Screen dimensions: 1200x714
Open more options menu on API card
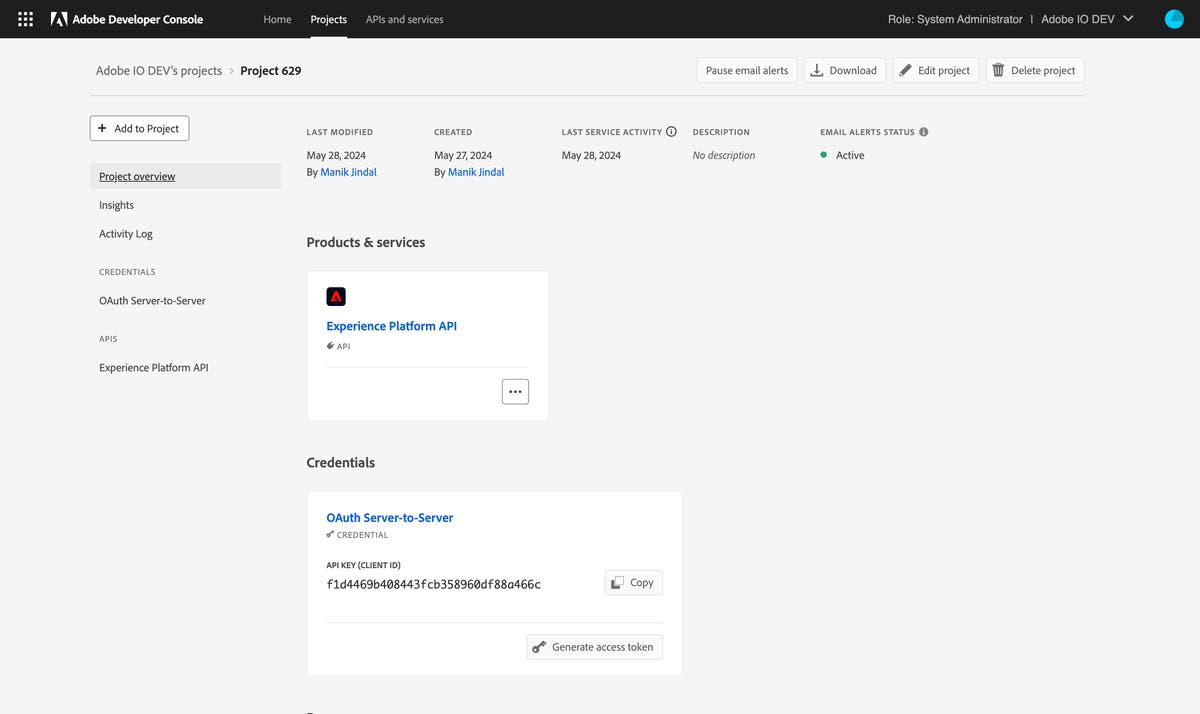[x=515, y=392]
